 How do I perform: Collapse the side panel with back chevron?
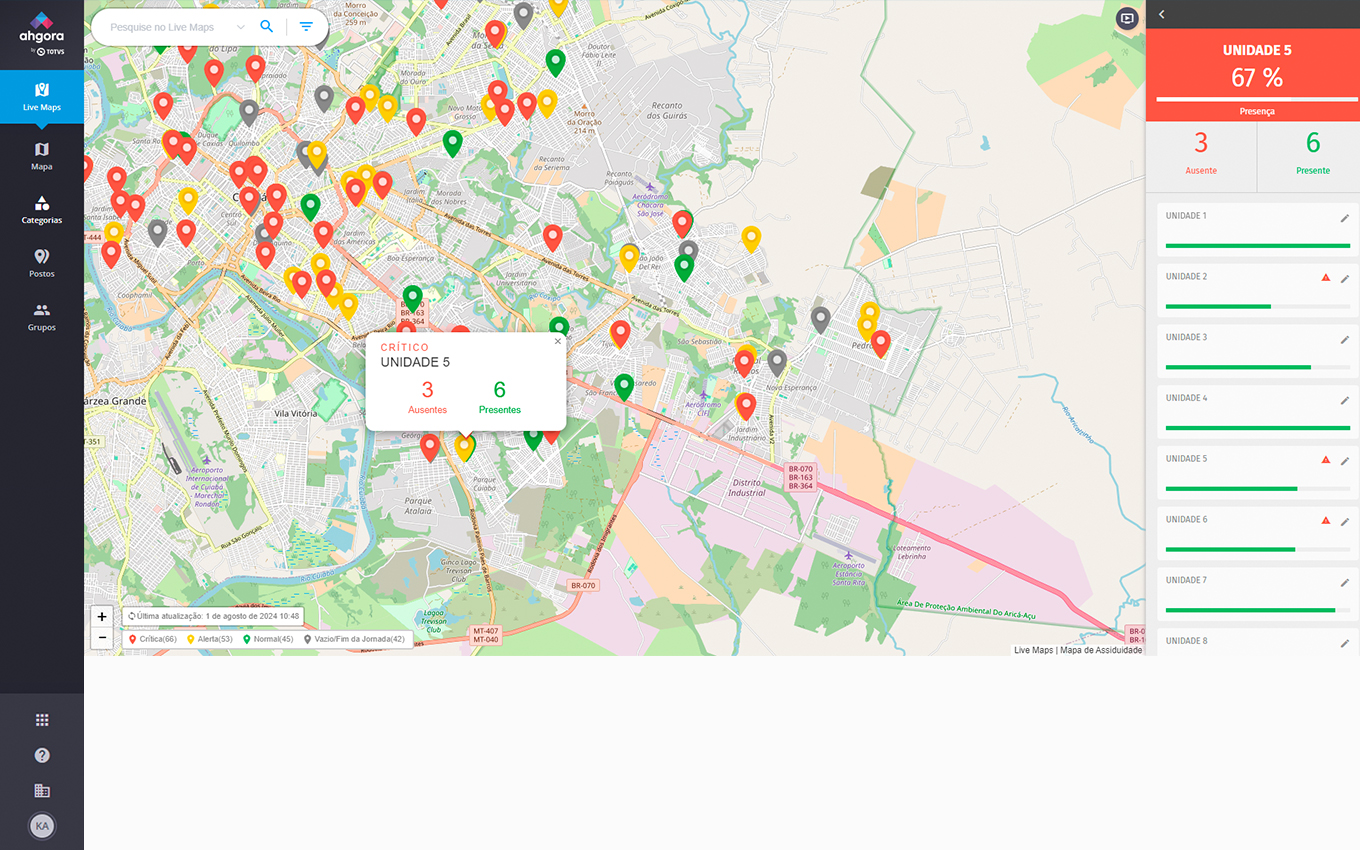1161,14
